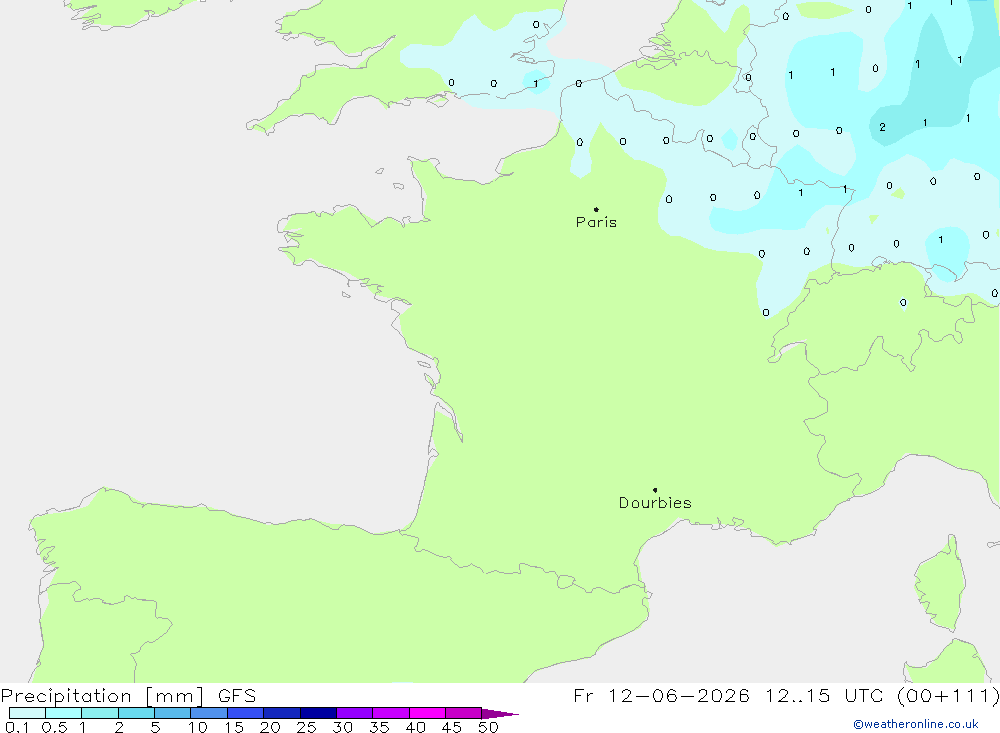Click the Dourbies location marker dot
The image size is (1000, 733).
pos(655,490)
